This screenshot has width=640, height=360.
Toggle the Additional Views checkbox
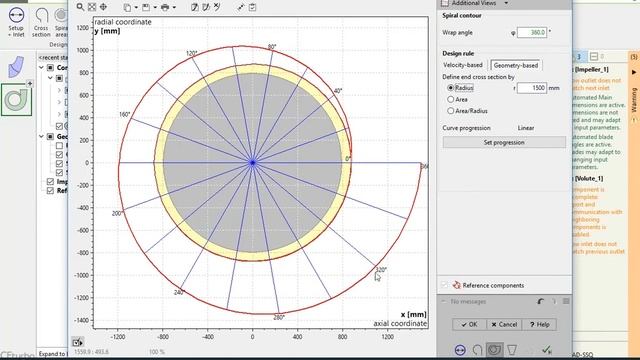click(x=445, y=3)
